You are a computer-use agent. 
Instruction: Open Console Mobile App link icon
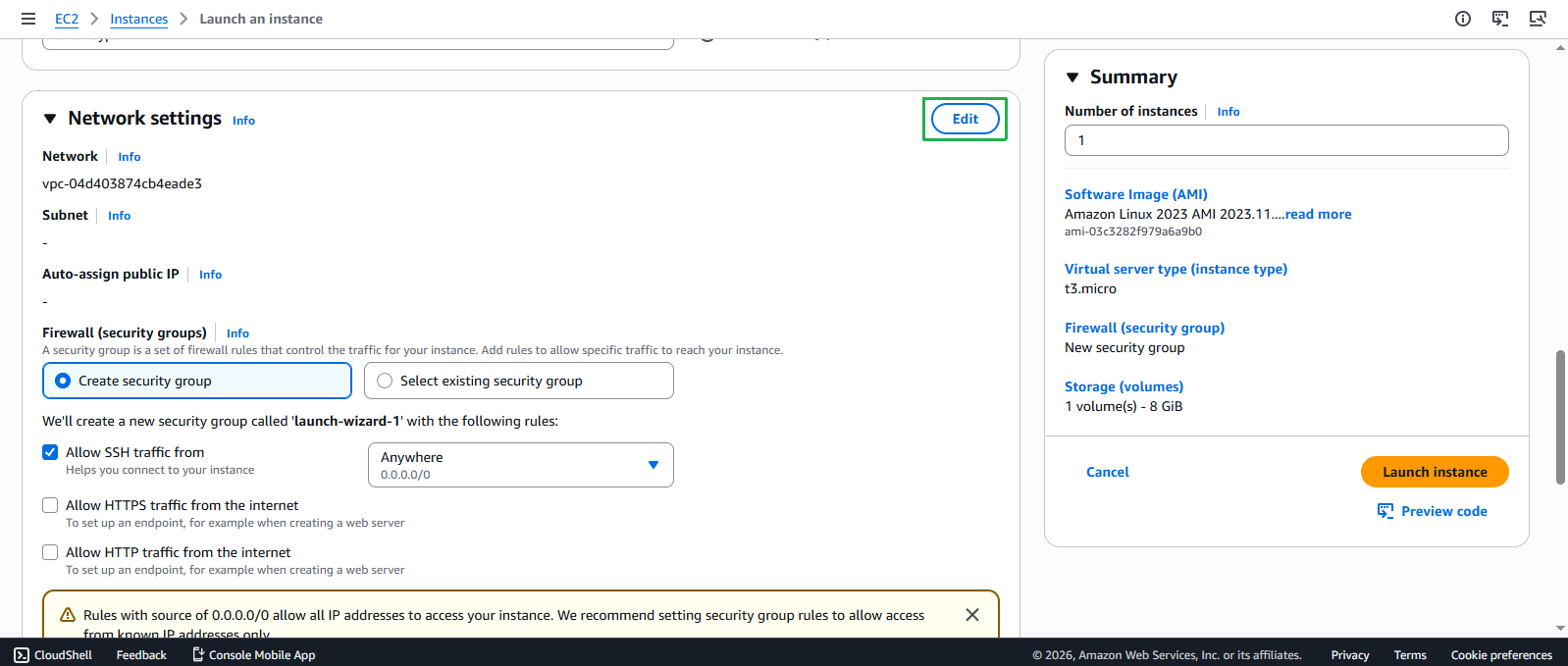tap(198, 654)
